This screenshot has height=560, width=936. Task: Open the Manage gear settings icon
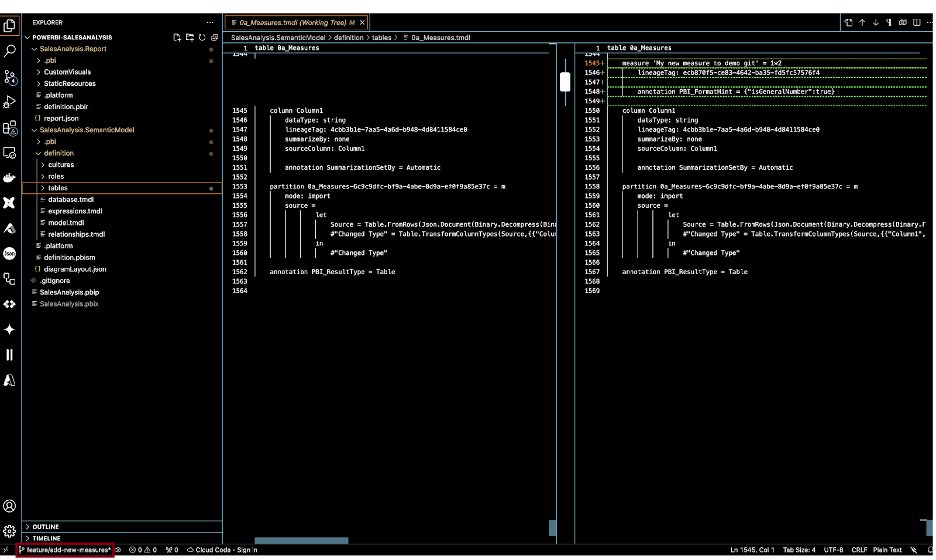[10, 531]
